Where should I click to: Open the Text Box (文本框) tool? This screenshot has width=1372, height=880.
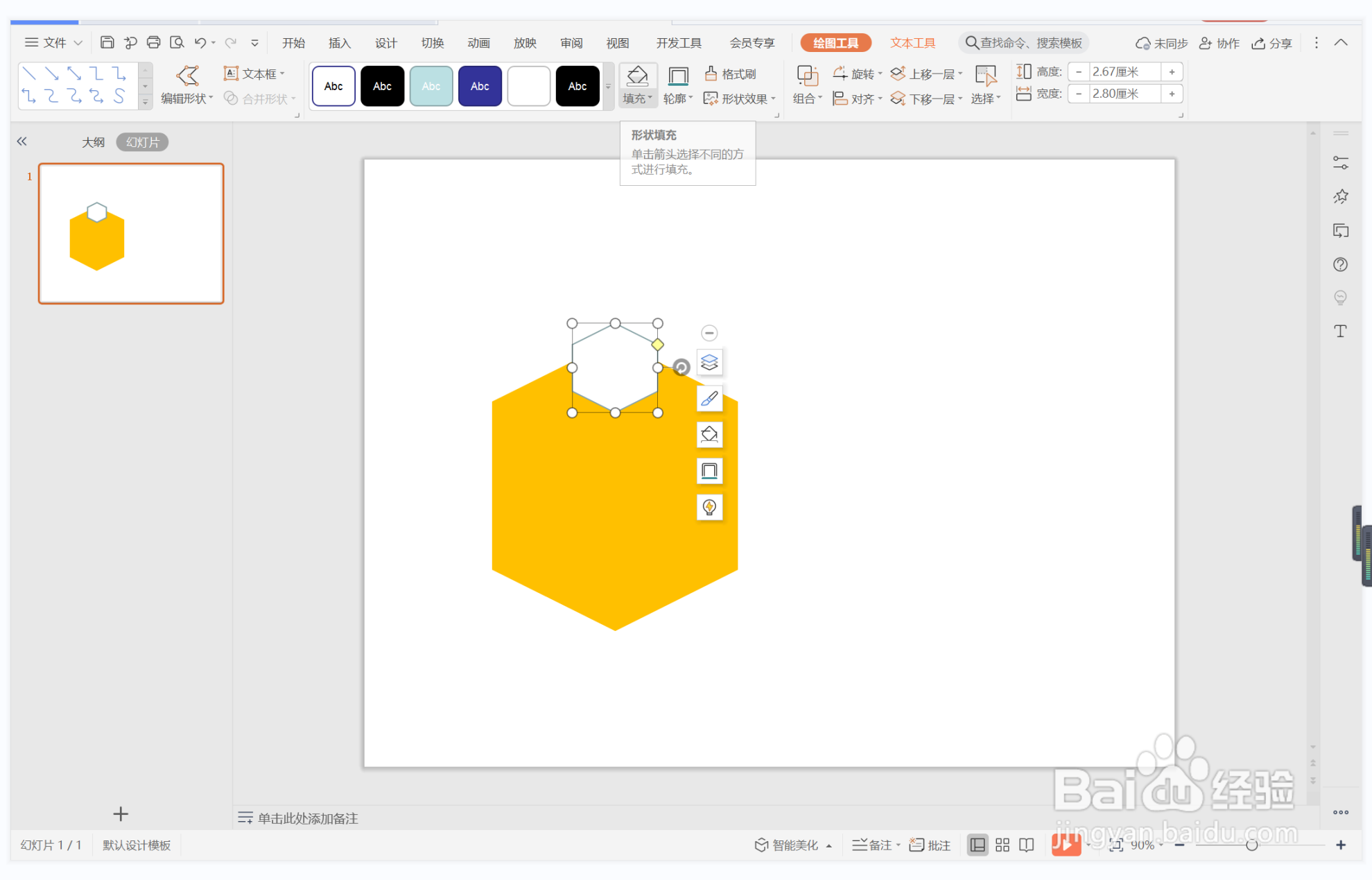click(x=254, y=74)
